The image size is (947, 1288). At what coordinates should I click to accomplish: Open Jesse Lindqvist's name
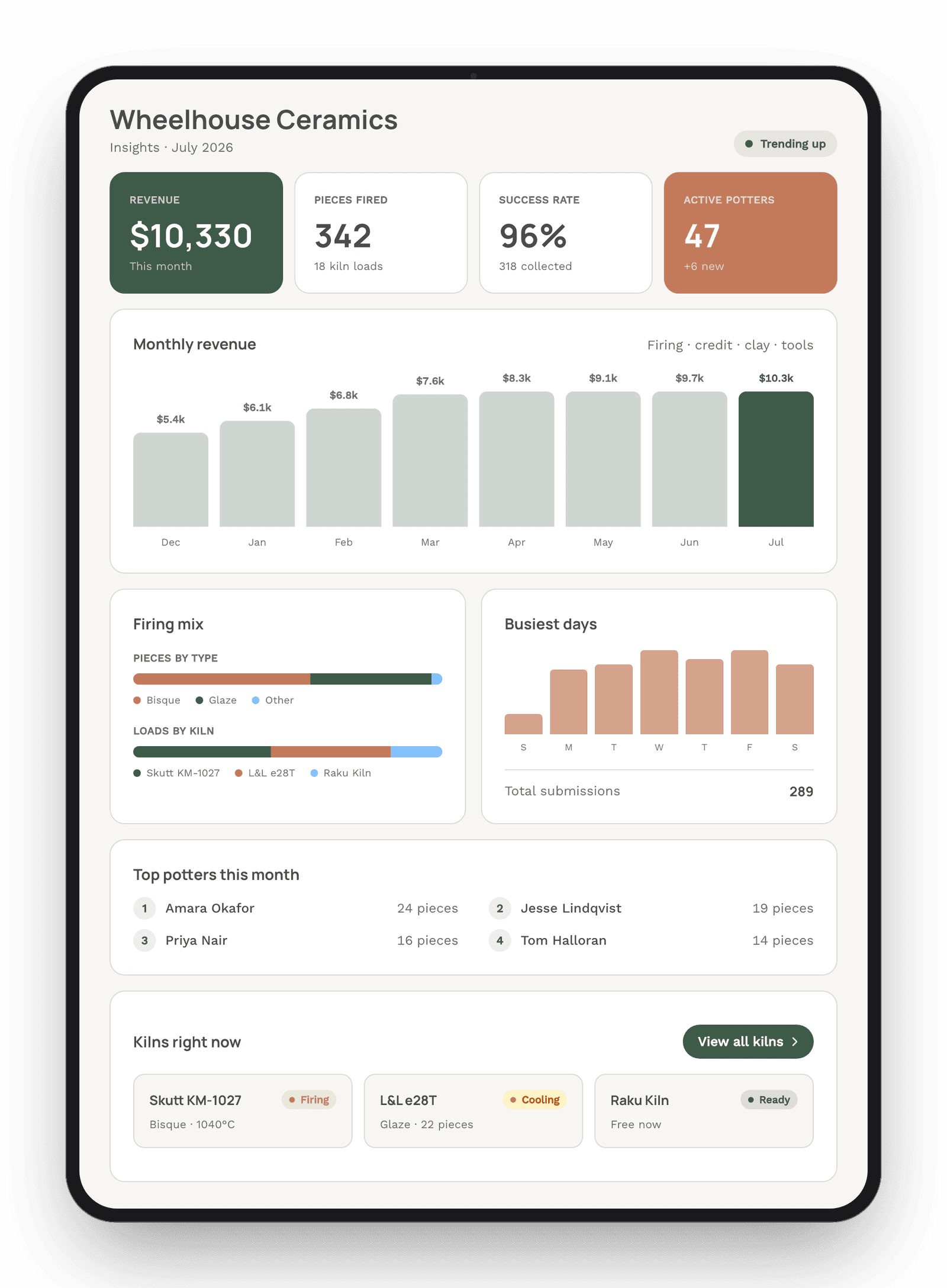(571, 908)
